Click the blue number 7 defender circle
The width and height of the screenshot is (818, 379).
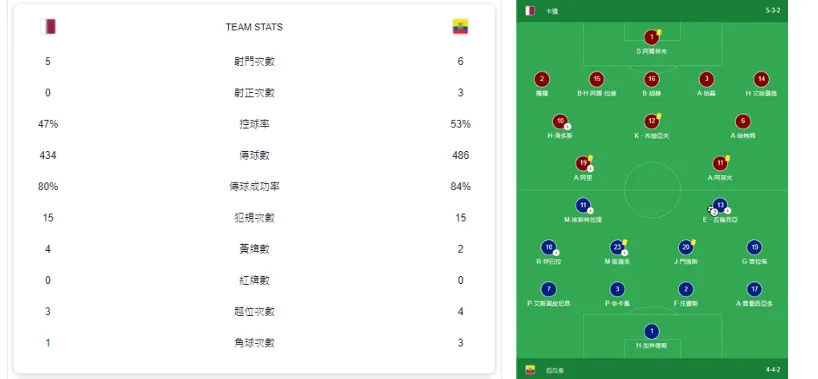[548, 289]
